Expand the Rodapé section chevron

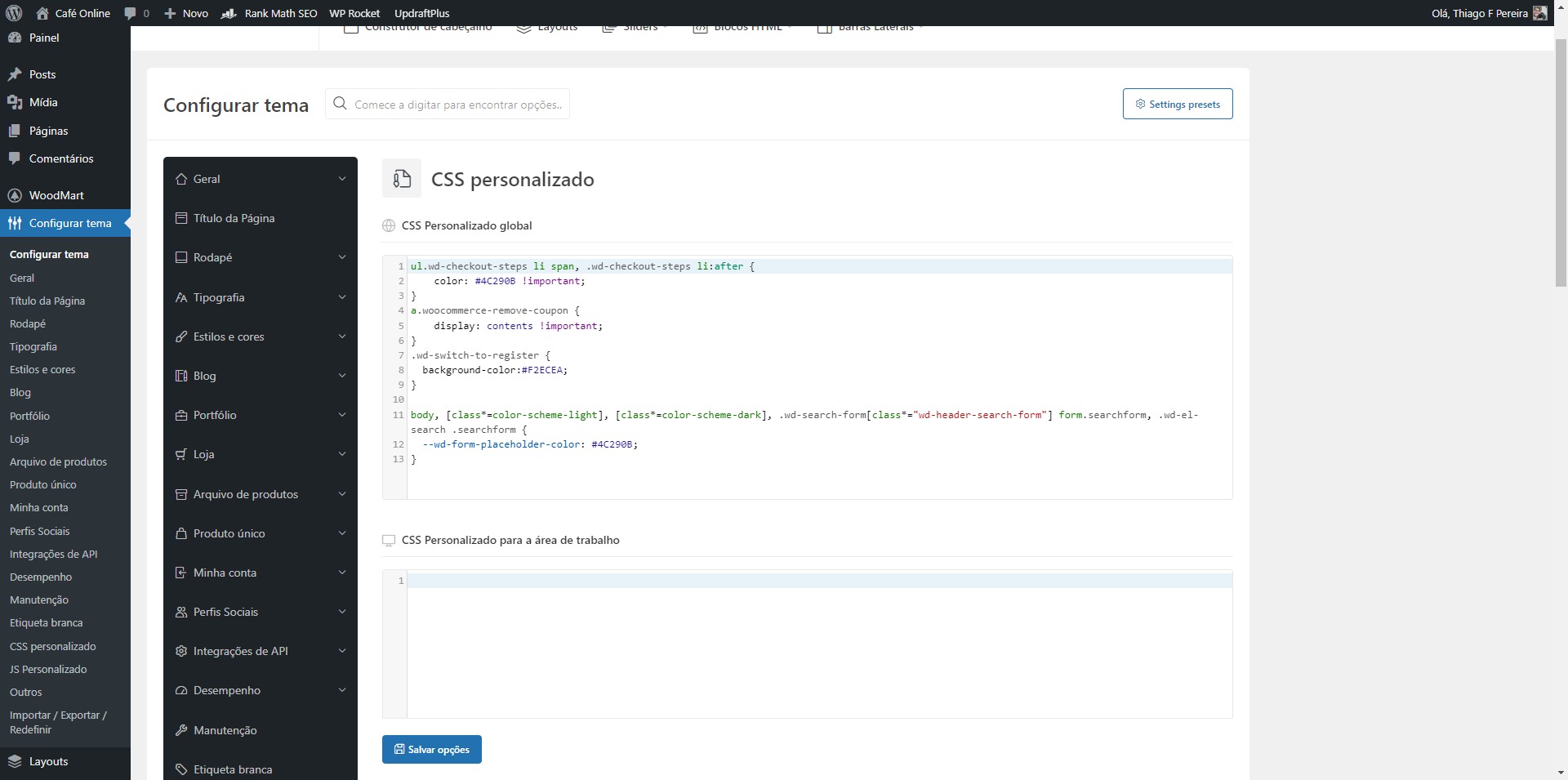[x=342, y=257]
